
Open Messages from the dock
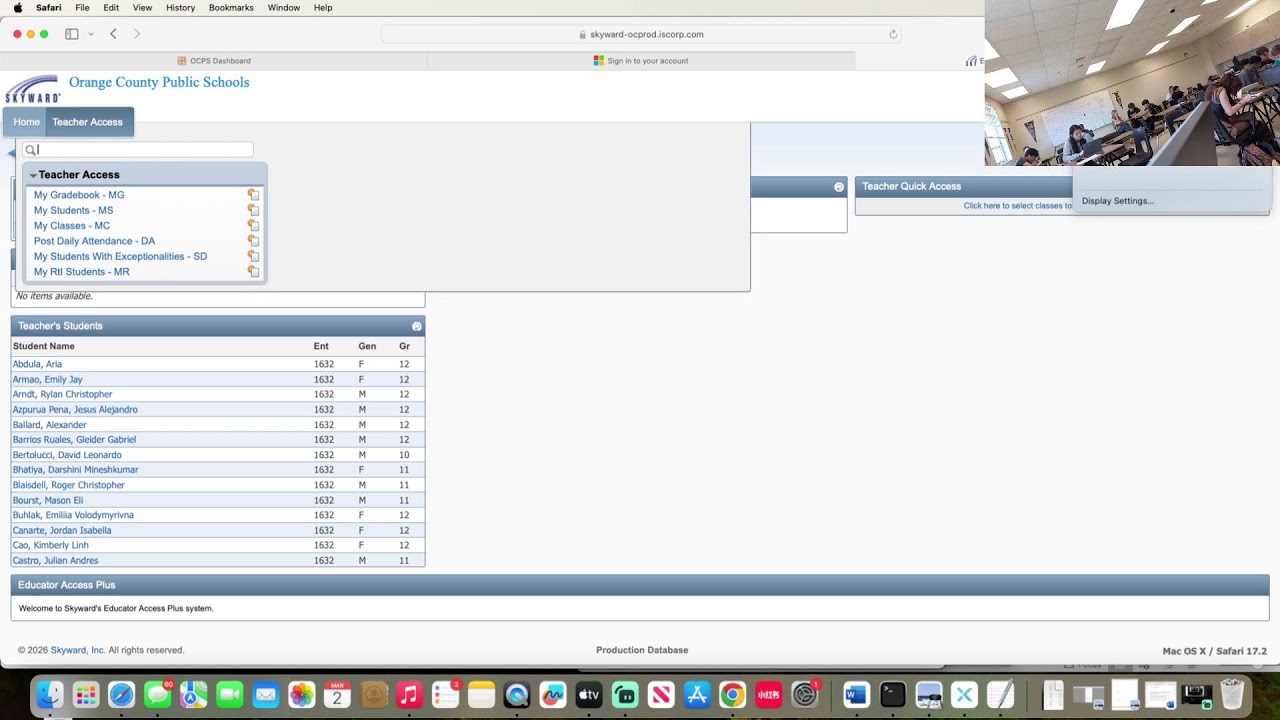158,694
